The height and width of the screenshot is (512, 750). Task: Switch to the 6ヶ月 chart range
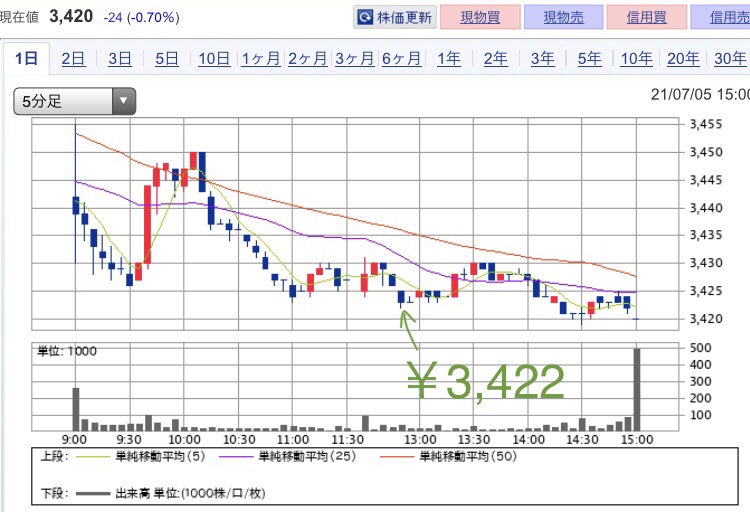tap(401, 59)
